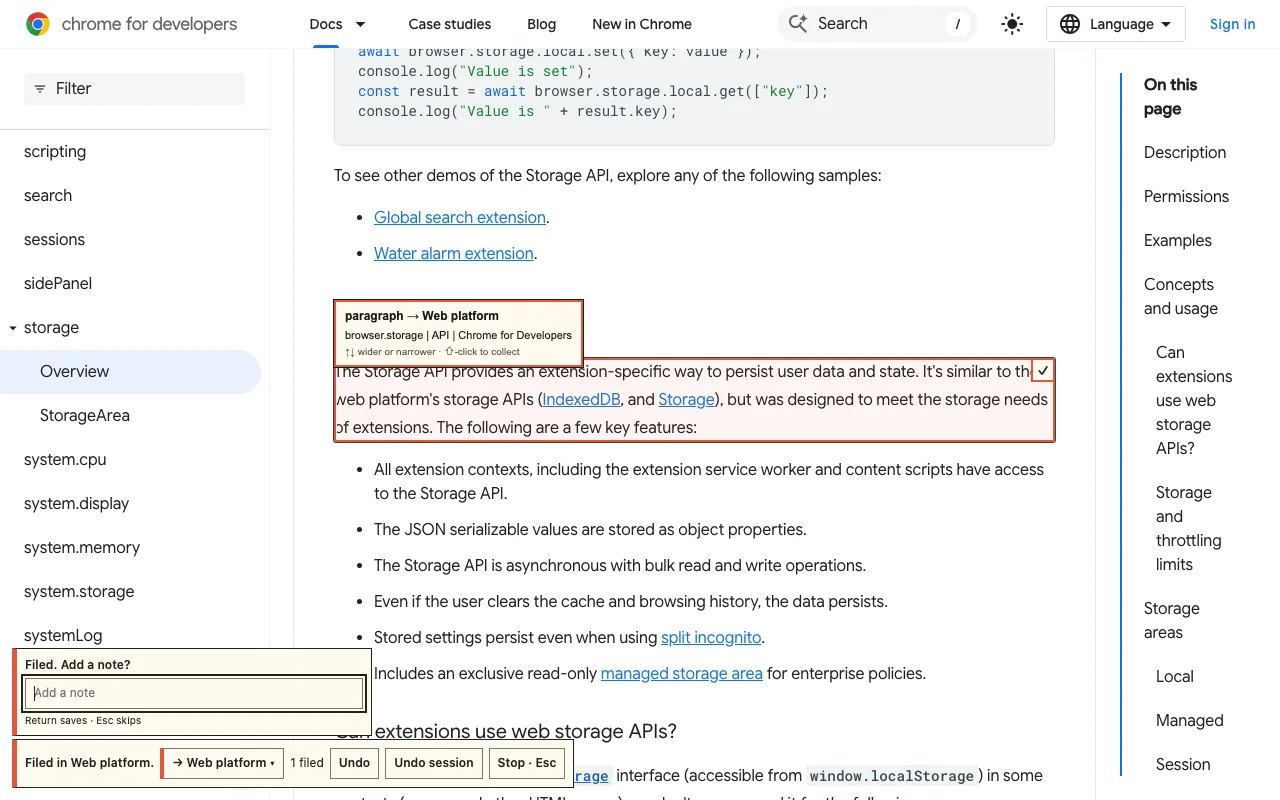Click the Undo session button
1280x800 pixels.
434,763
